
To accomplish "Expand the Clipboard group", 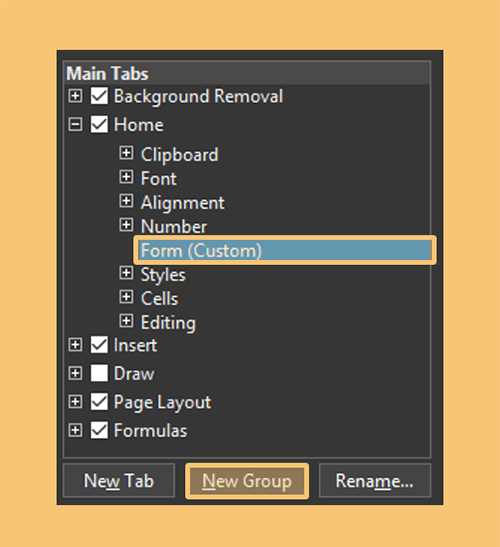I will point(126,153).
